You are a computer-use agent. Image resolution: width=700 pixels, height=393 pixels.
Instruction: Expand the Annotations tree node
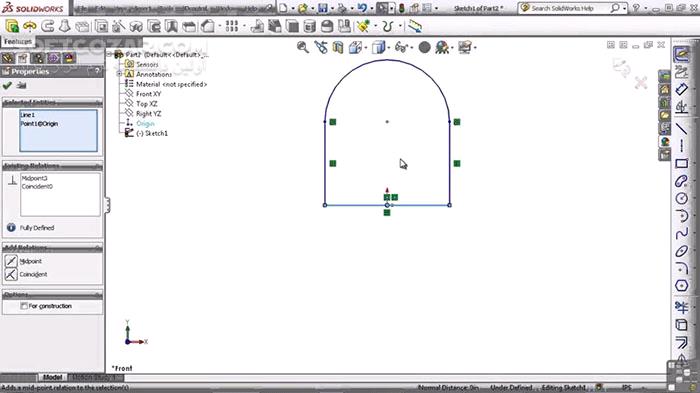(x=119, y=74)
